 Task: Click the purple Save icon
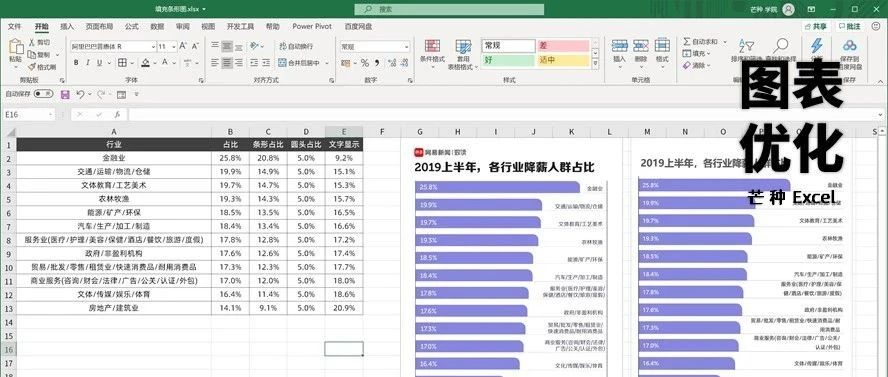65,95
